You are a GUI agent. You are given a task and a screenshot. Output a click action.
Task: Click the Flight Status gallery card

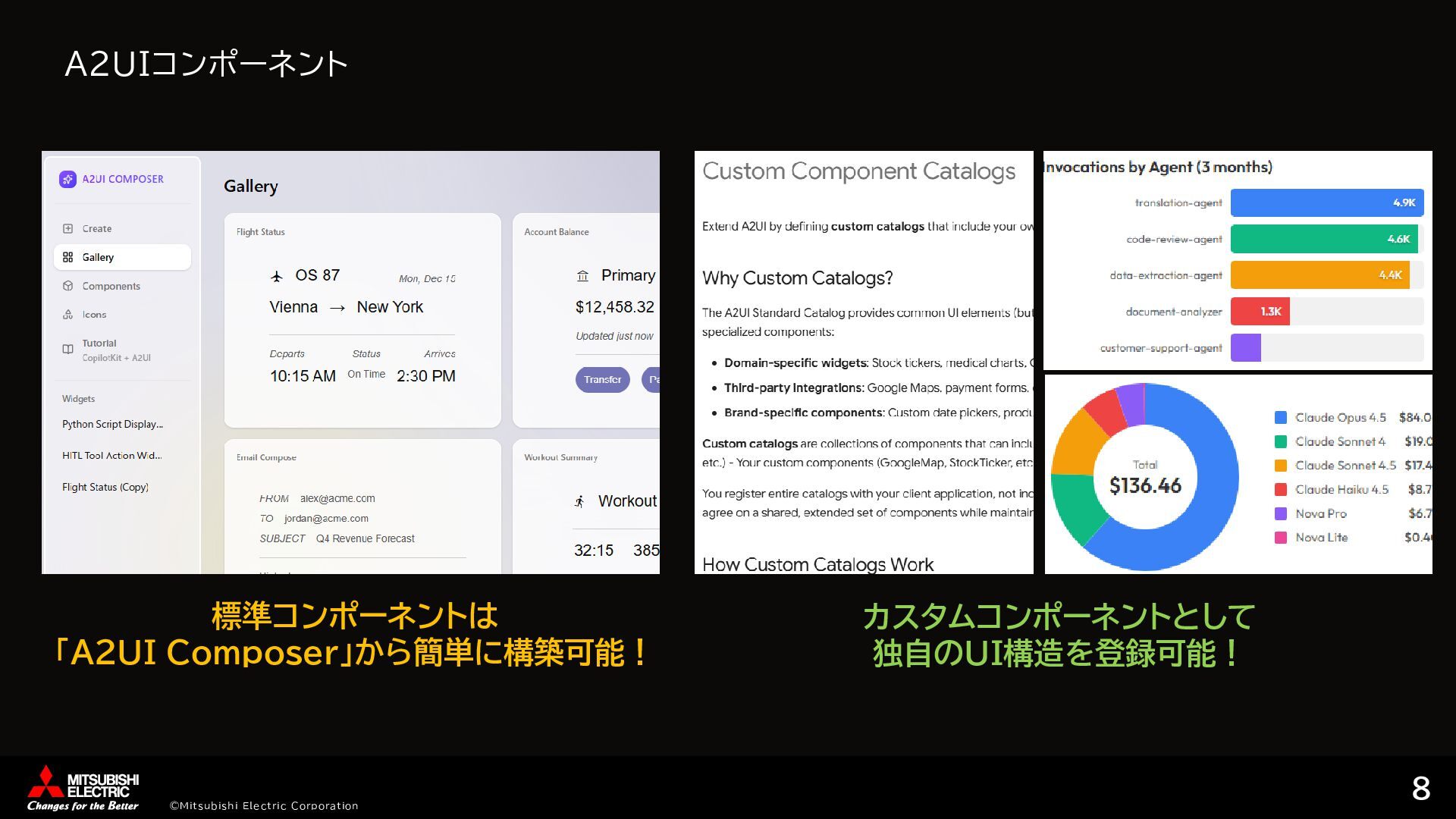click(x=362, y=320)
